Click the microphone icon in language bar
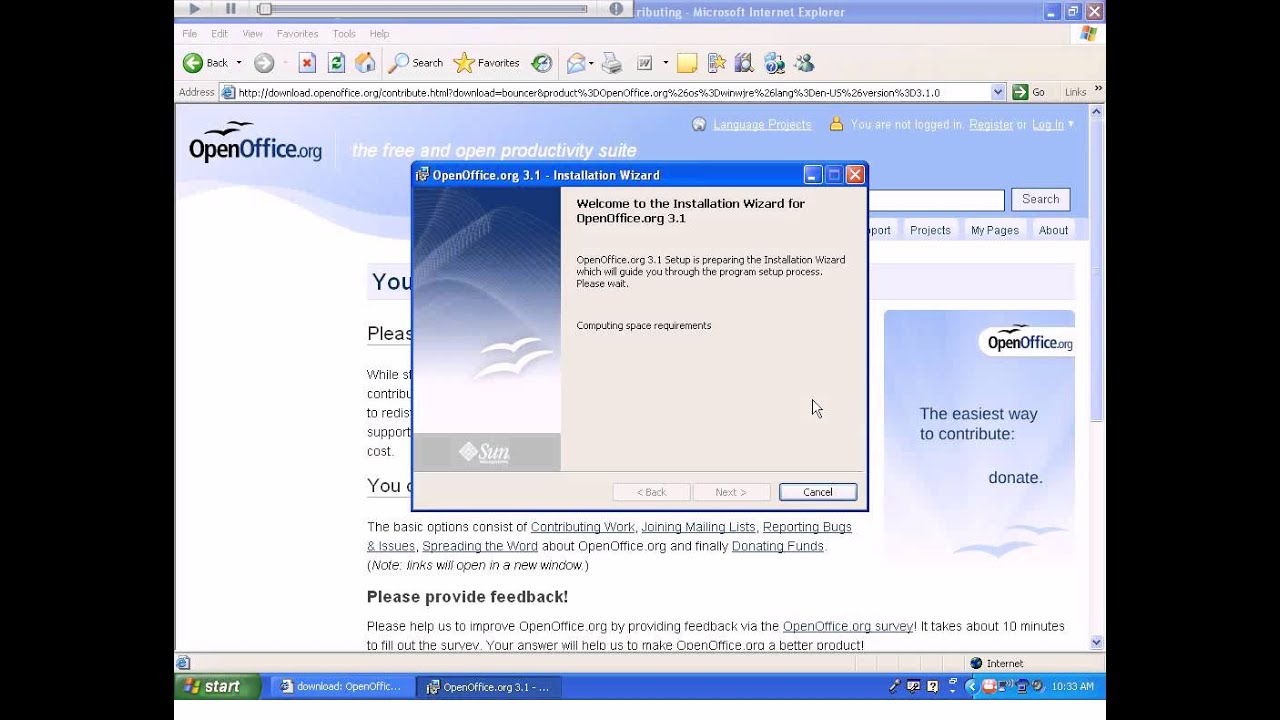 (x=895, y=686)
